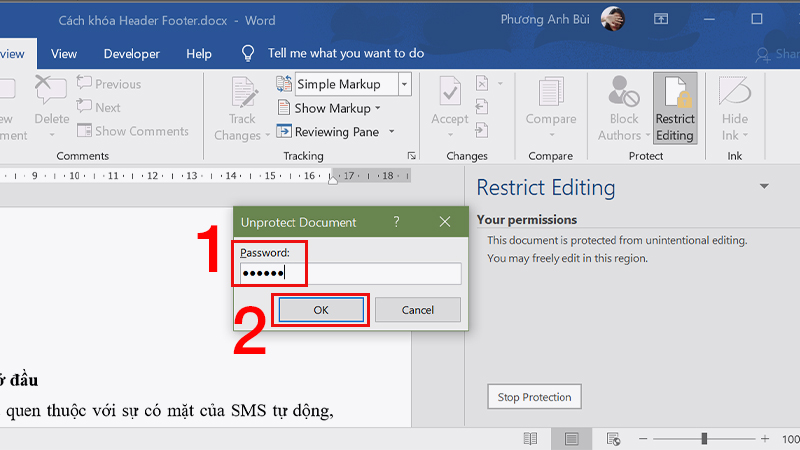Click the zoom slider handle
Viewport: 800px width, 450px height.
pyautogui.click(x=704, y=438)
